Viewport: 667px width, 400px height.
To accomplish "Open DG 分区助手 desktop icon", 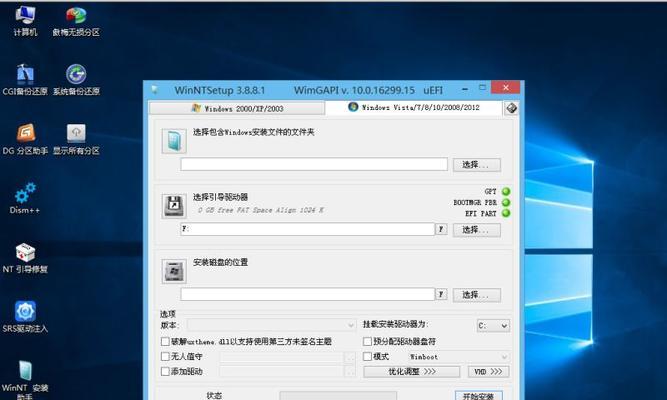I will tap(25, 139).
